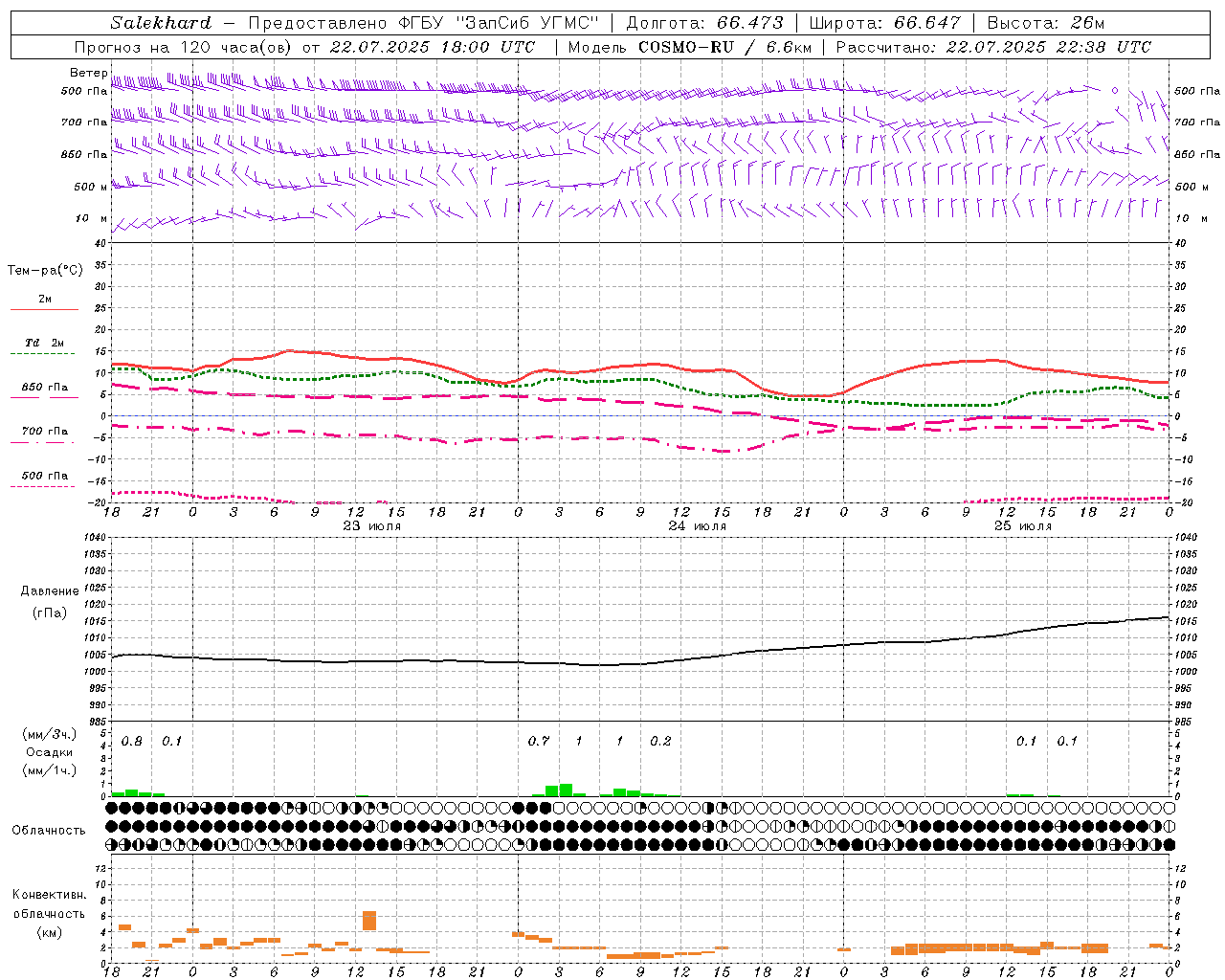Image resolution: width=1225 pixels, height=980 pixels.
Task: Click the Давление pressure panel label
Action: pos(50,591)
